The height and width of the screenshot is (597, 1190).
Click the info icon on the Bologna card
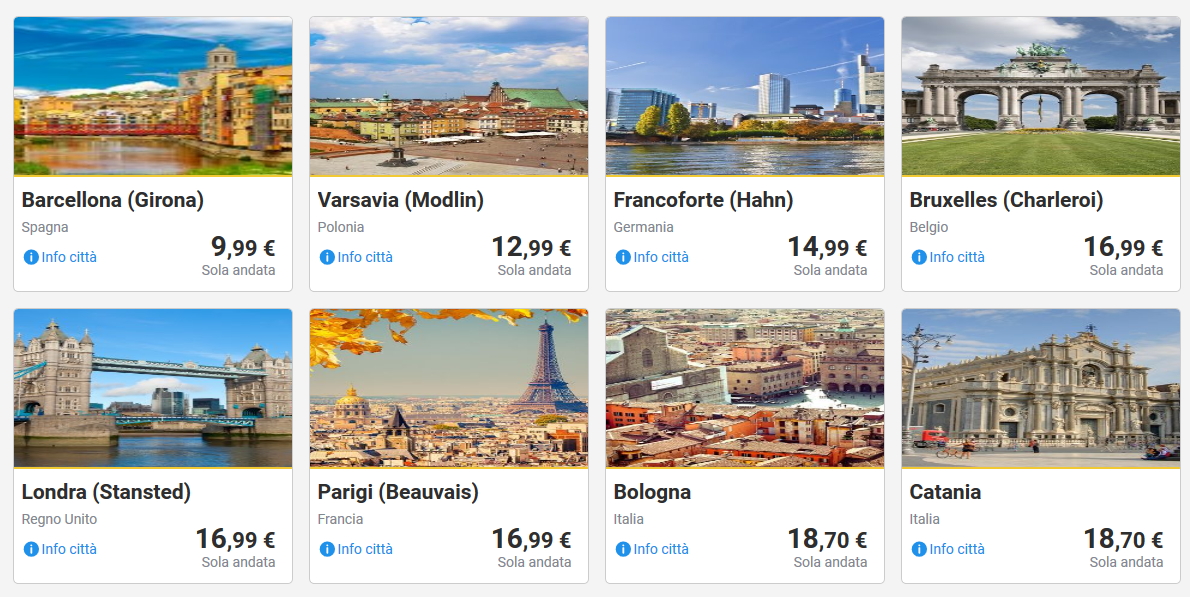point(623,549)
